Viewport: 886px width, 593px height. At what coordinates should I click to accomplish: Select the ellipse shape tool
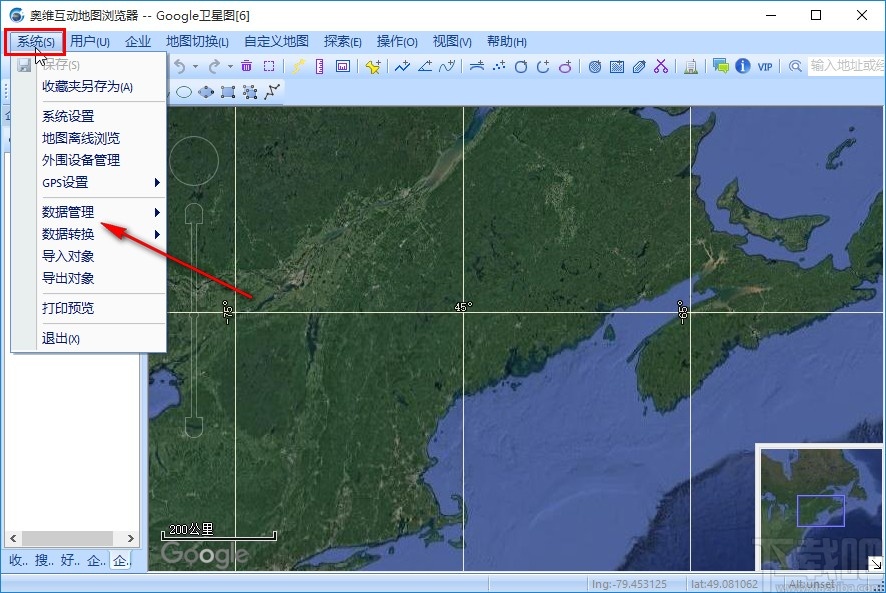(x=184, y=92)
